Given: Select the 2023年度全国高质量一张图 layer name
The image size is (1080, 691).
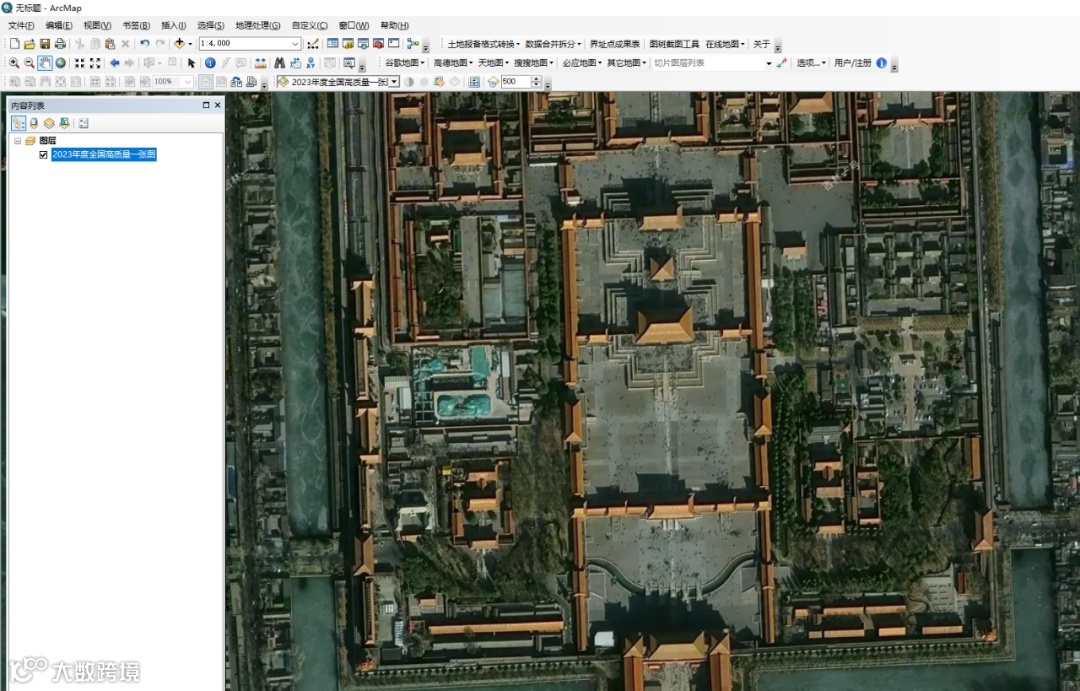Looking at the screenshot, I should click(x=104, y=154).
